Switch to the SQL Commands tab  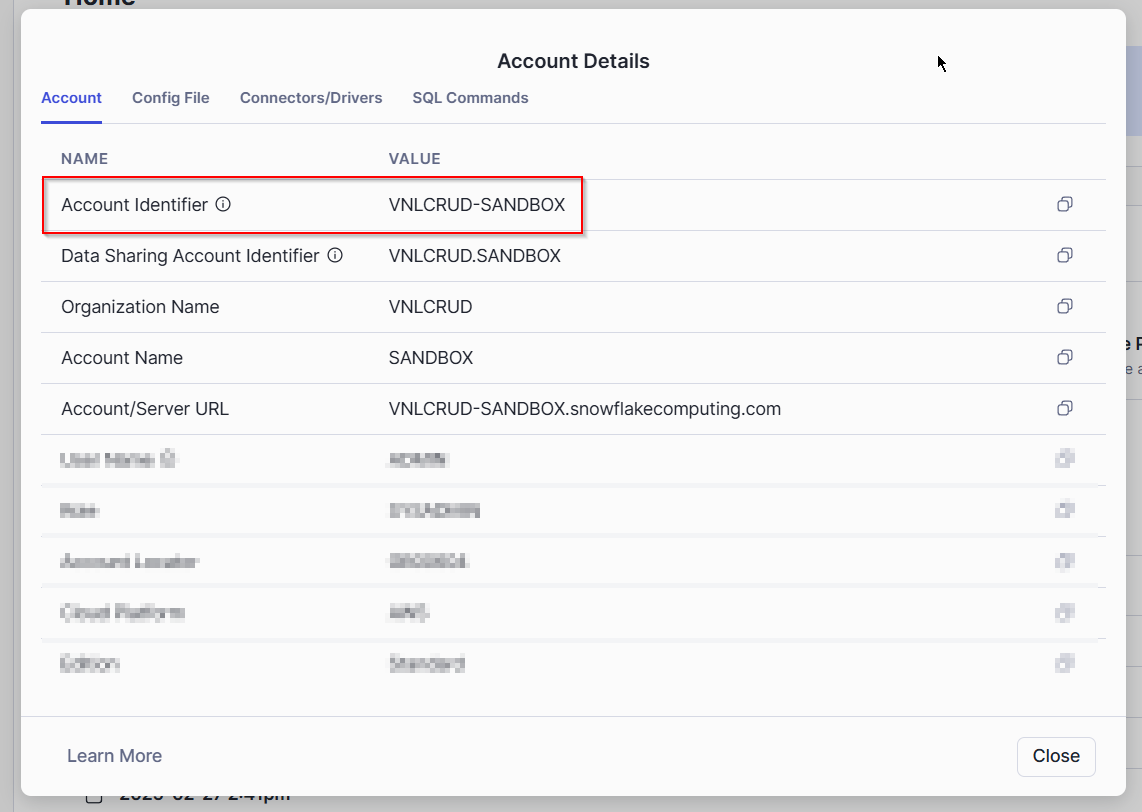coord(470,98)
